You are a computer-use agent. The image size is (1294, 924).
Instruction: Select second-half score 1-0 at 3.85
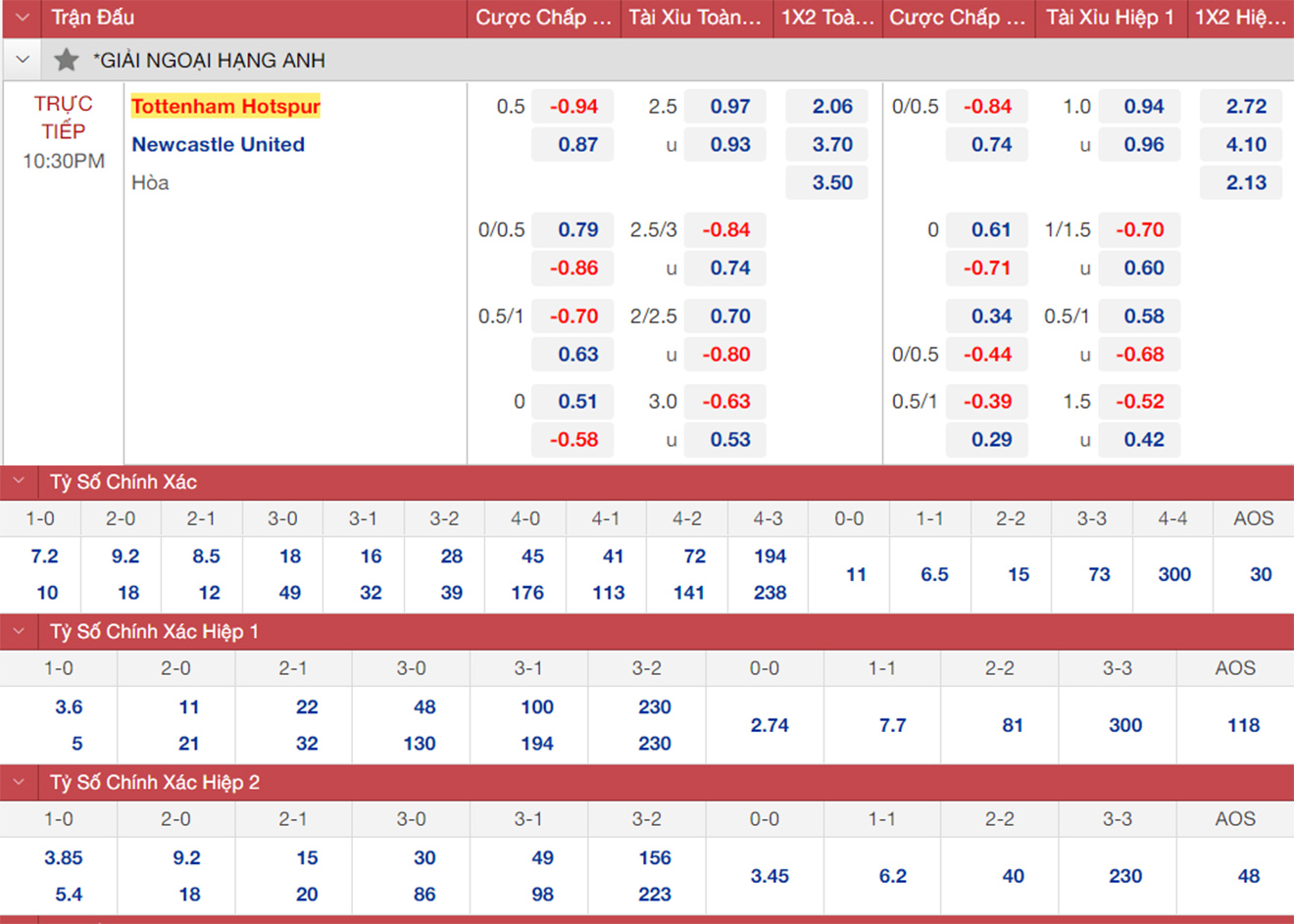[64, 858]
